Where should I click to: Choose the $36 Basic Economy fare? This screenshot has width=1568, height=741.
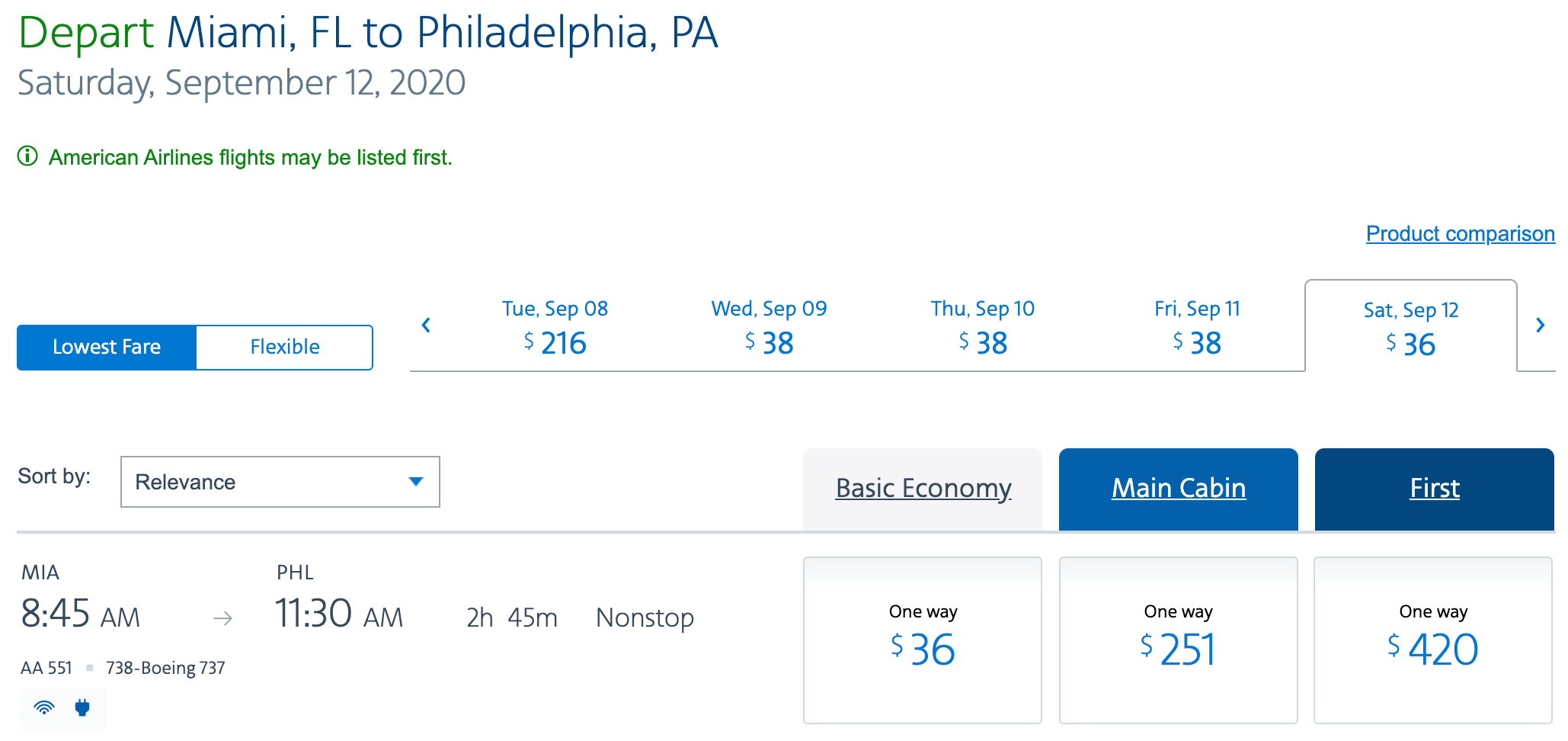pos(923,640)
